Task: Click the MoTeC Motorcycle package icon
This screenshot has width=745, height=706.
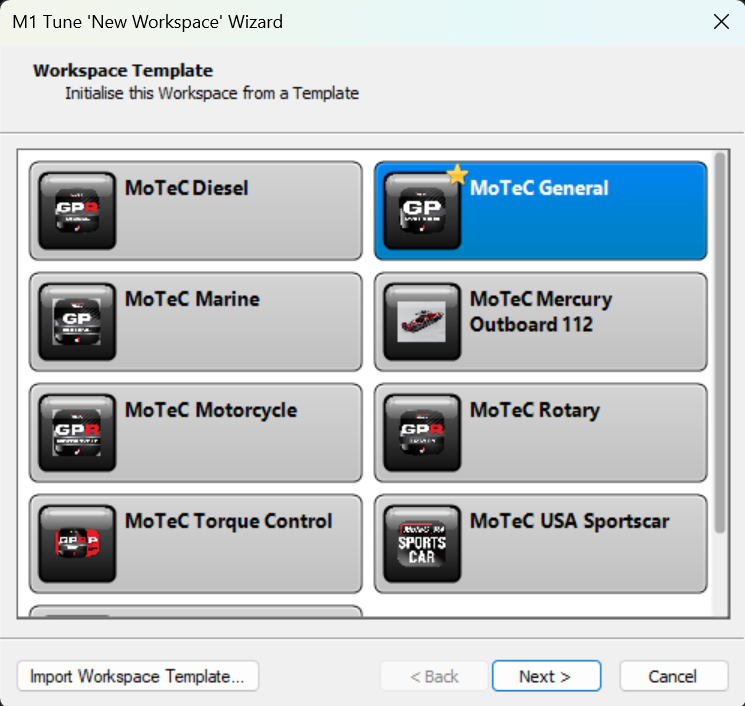Action: pos(77,433)
